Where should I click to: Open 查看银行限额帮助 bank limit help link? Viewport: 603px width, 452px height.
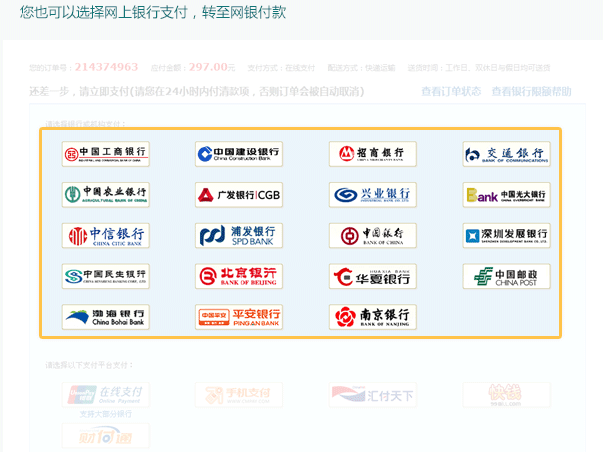pyautogui.click(x=531, y=92)
